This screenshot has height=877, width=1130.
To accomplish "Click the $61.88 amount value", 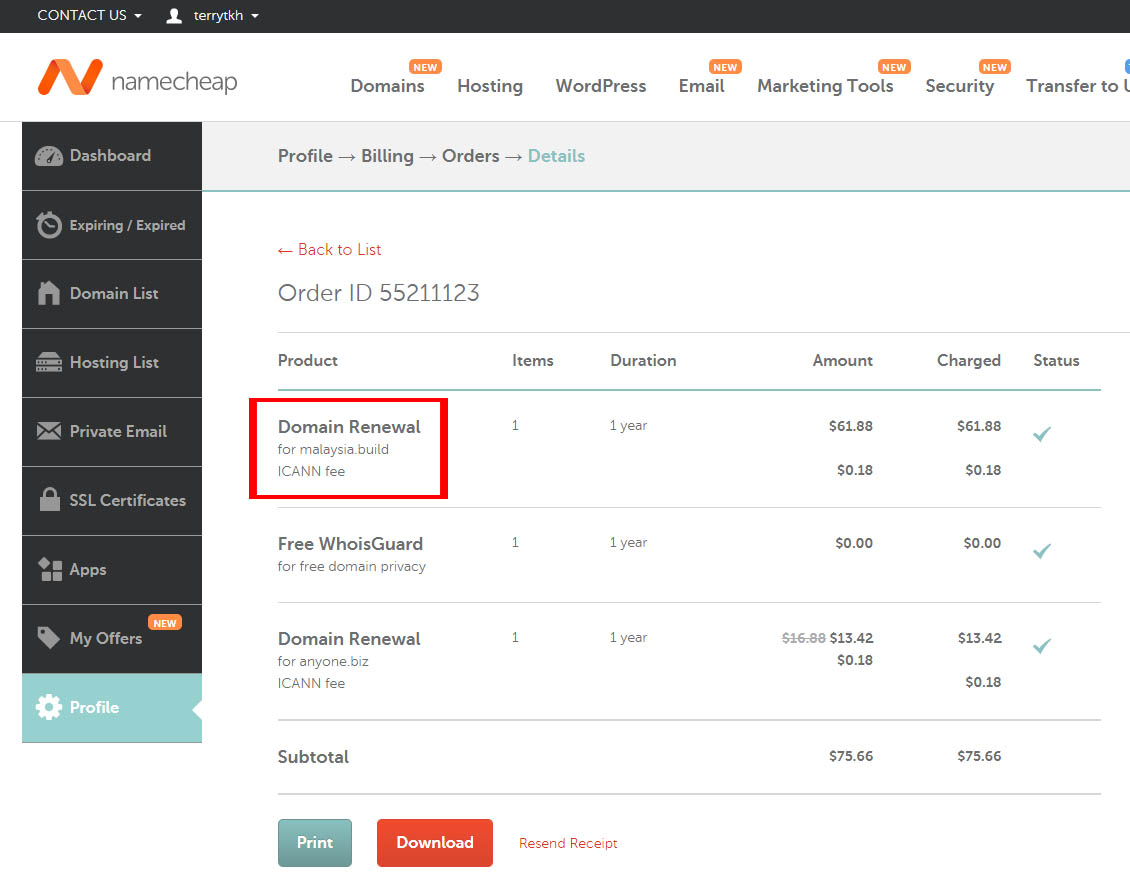I will click(x=850, y=426).
